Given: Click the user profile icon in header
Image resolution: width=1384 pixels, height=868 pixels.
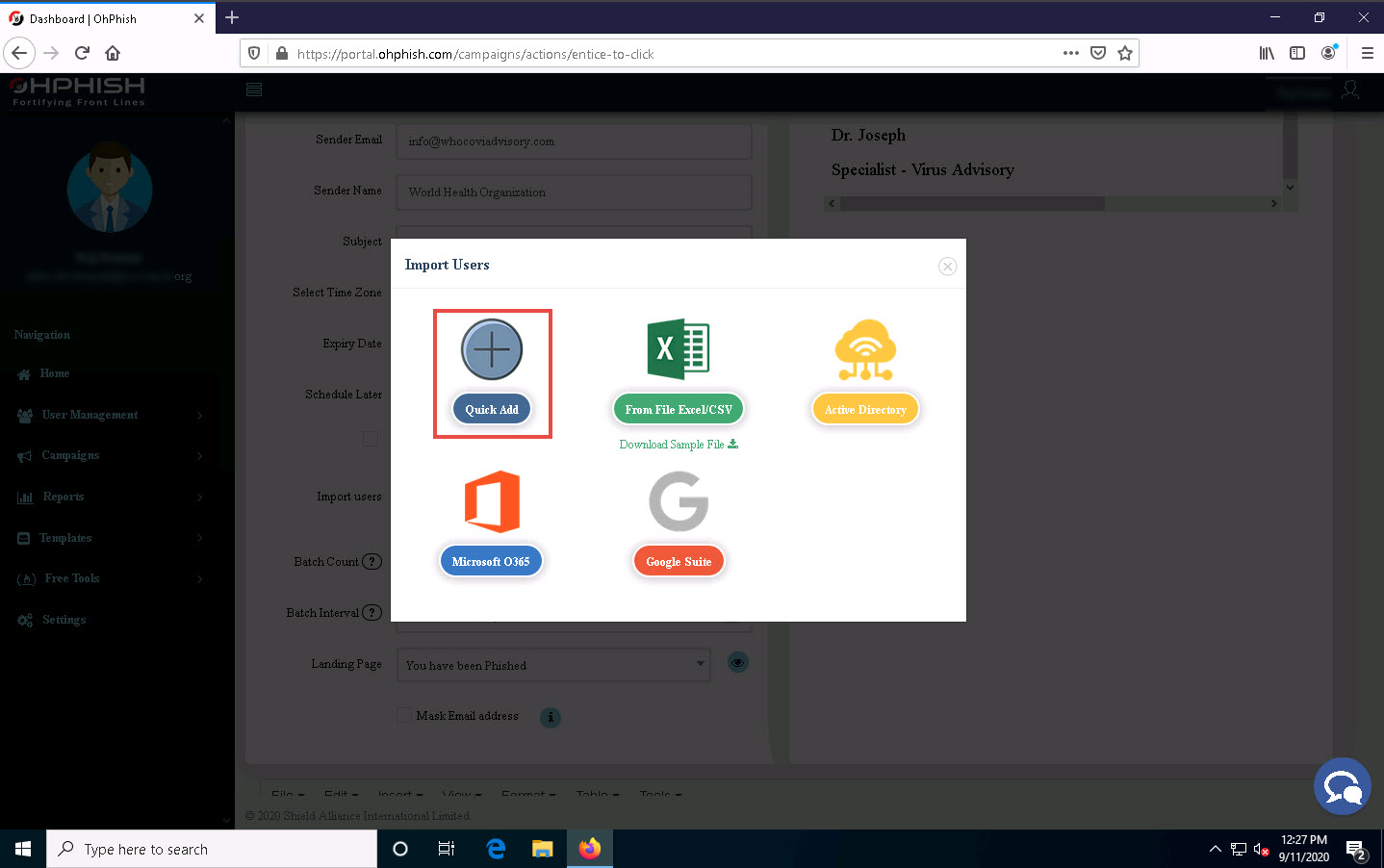Looking at the screenshot, I should coord(1350,89).
